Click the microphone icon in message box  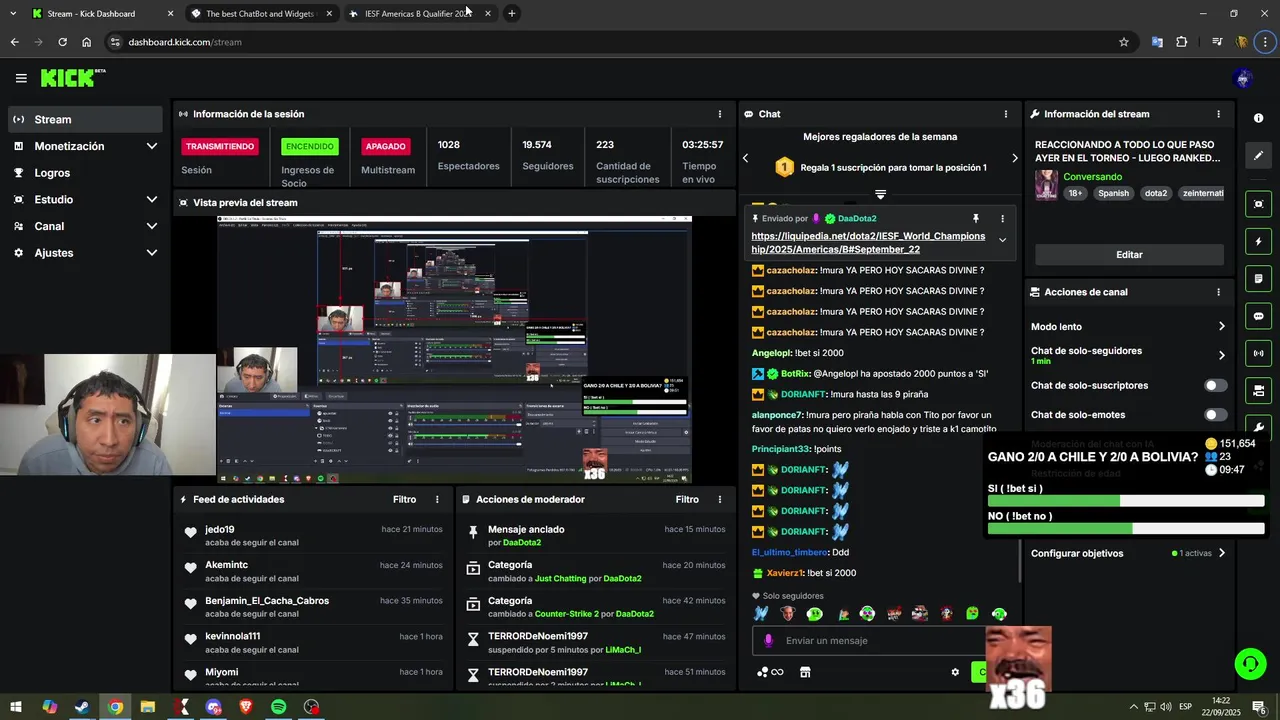pyautogui.click(x=768, y=641)
